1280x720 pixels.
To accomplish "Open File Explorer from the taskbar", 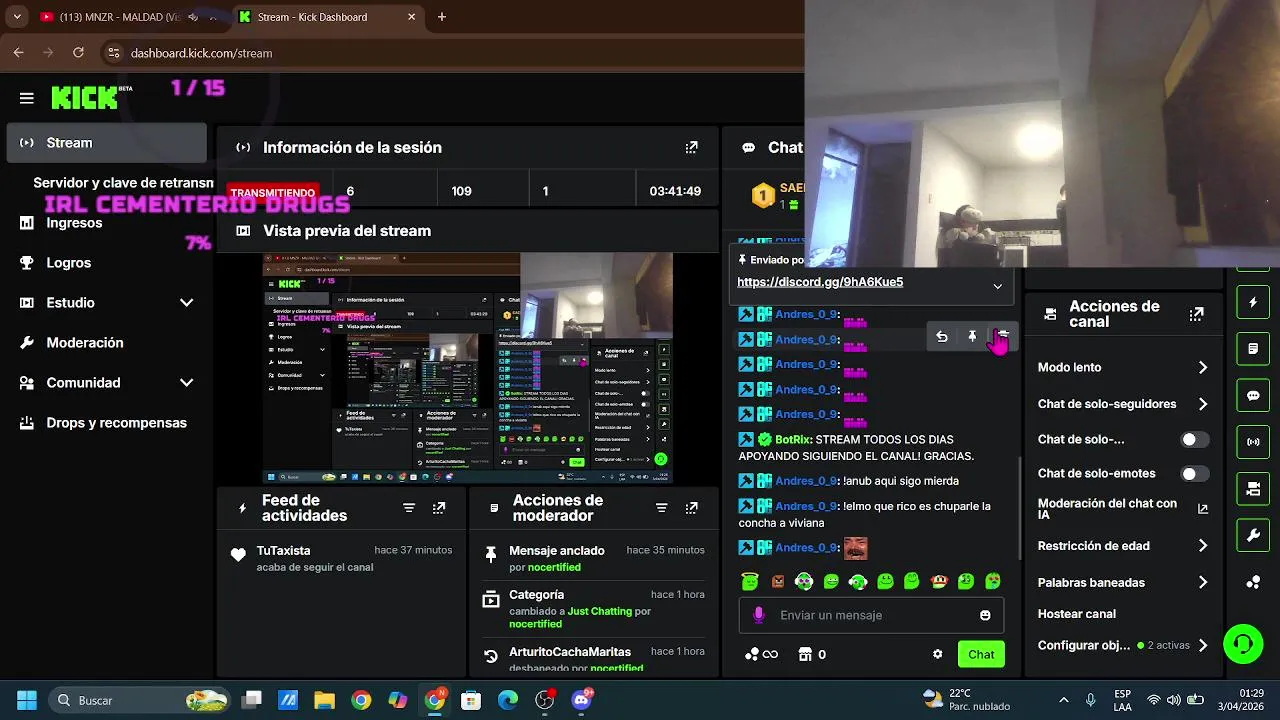I will click(x=324, y=700).
